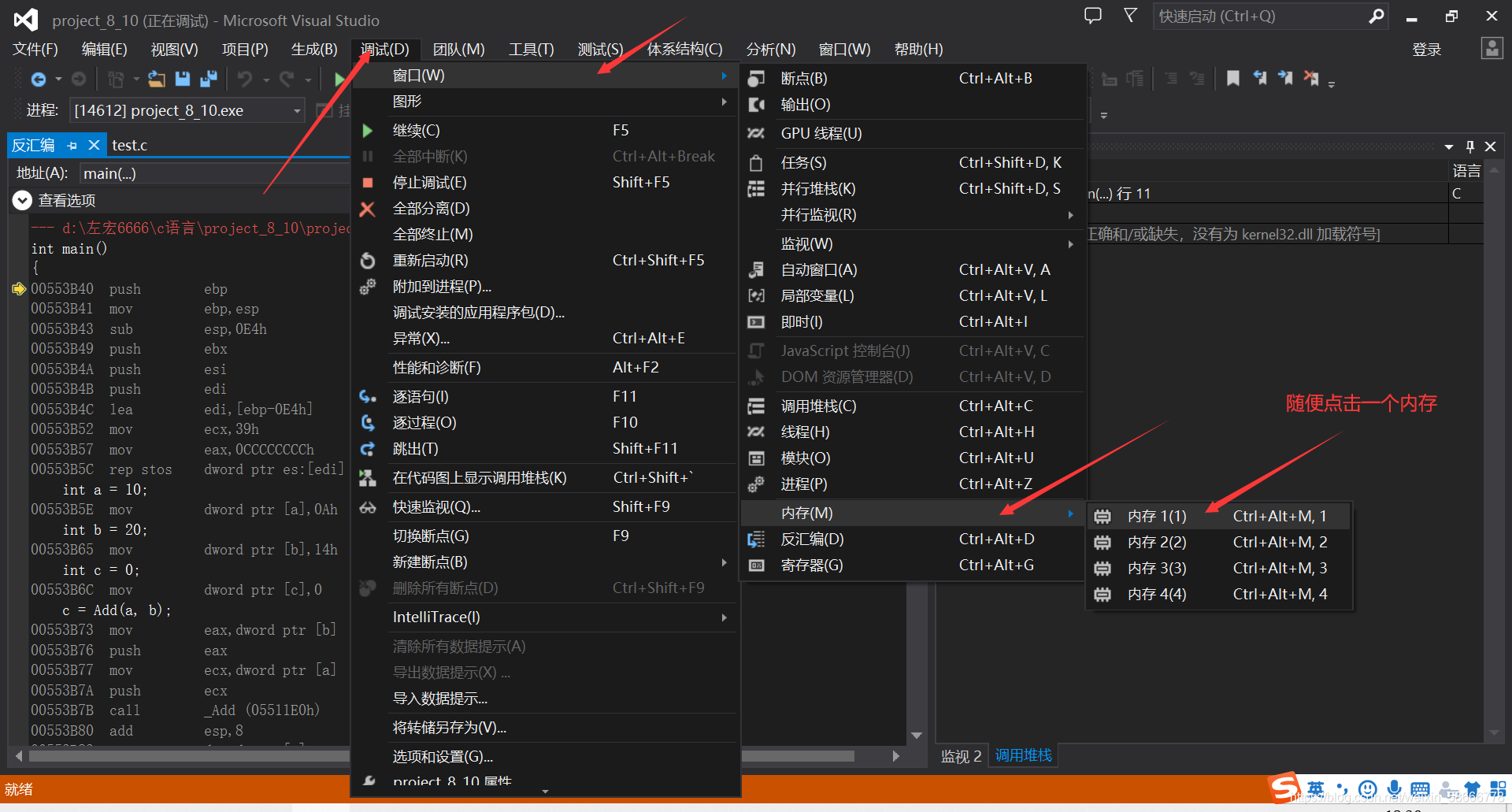Open Disassembly window entry
The image size is (1512, 812).
pyautogui.click(x=913, y=539)
